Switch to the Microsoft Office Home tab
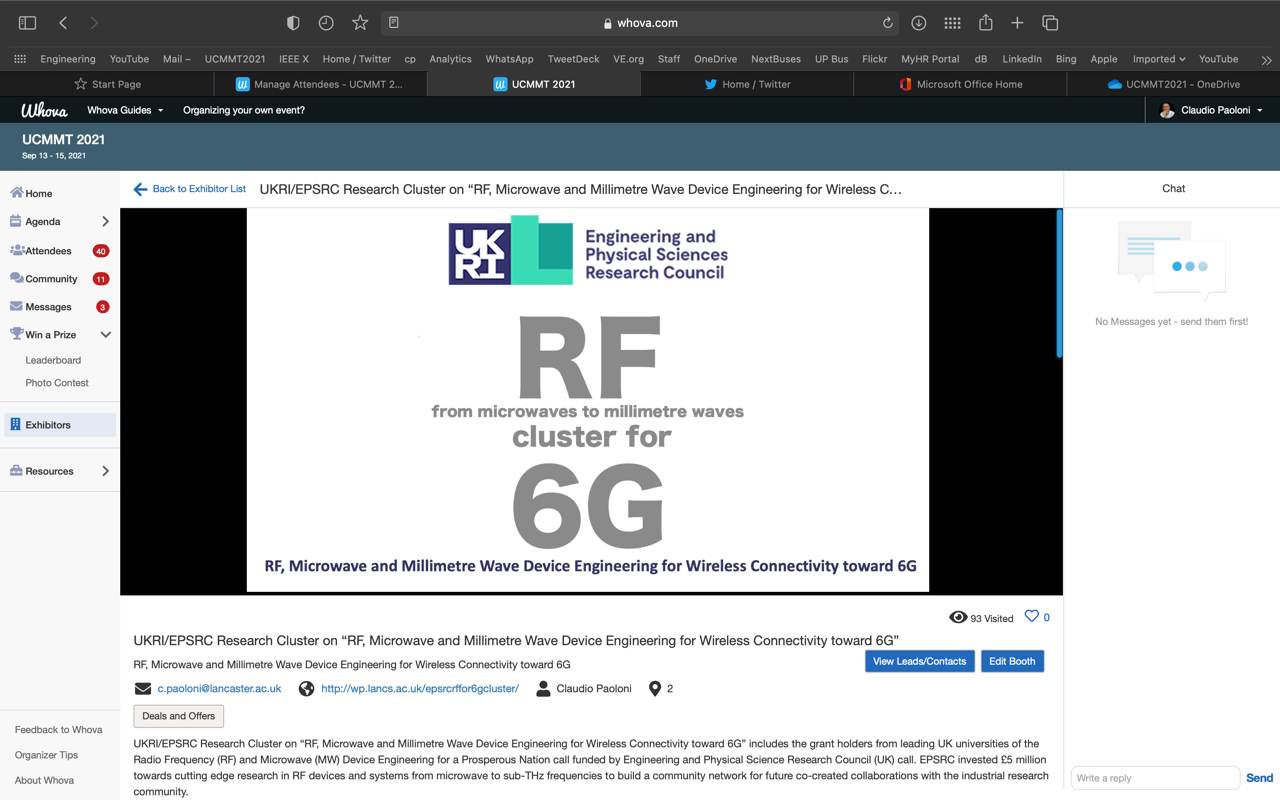 [x=960, y=85]
